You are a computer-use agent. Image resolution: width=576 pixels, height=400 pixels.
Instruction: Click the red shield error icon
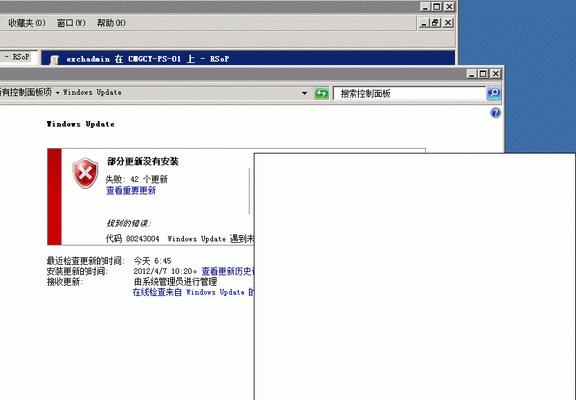(85, 173)
